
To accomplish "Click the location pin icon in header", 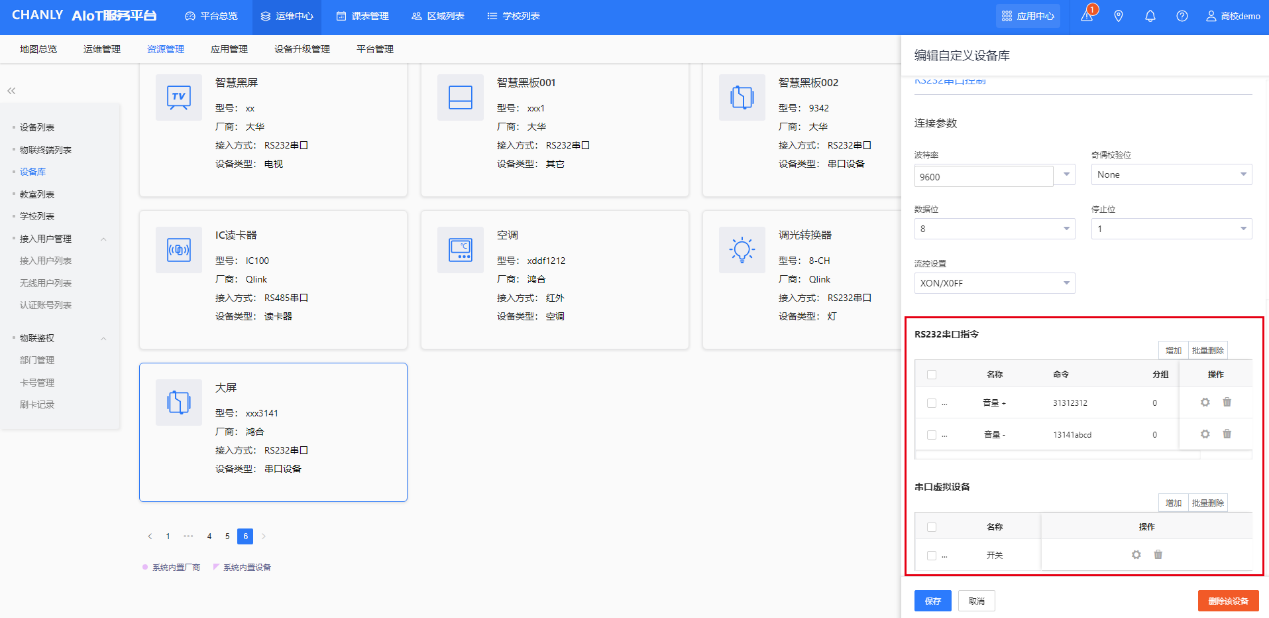I will point(1118,16).
